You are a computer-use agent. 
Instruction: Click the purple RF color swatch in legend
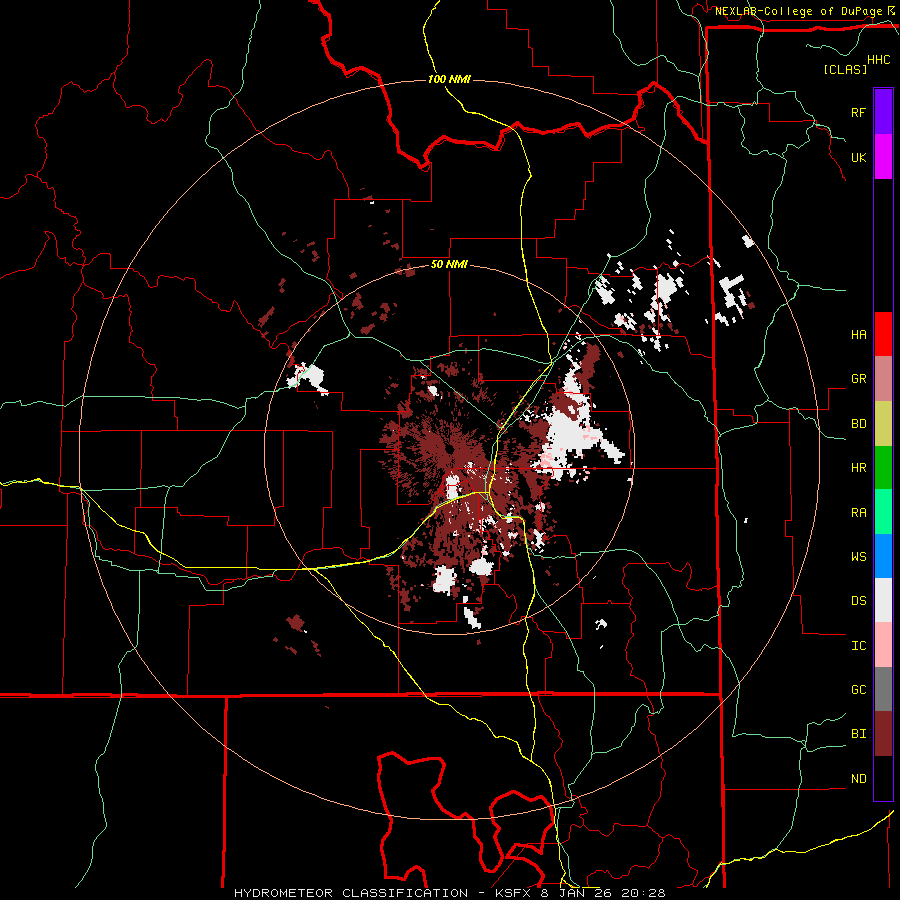pos(883,112)
